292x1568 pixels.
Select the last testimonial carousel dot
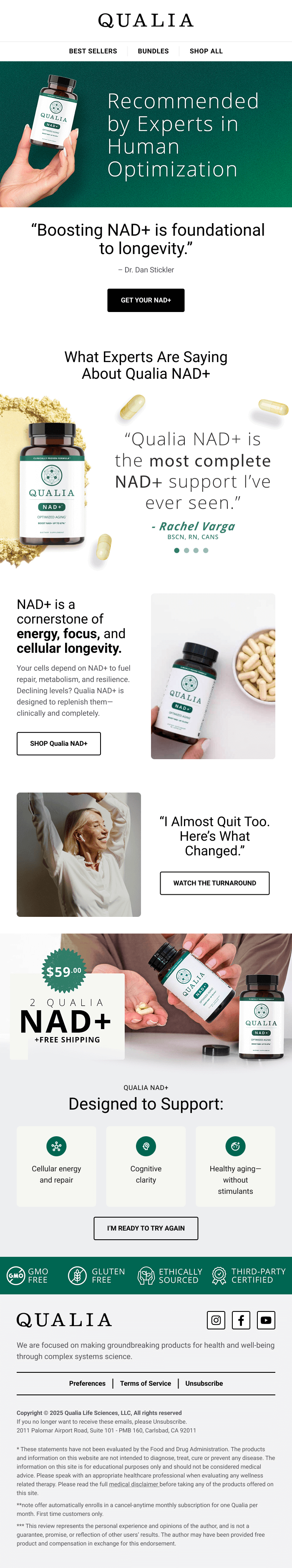(206, 550)
